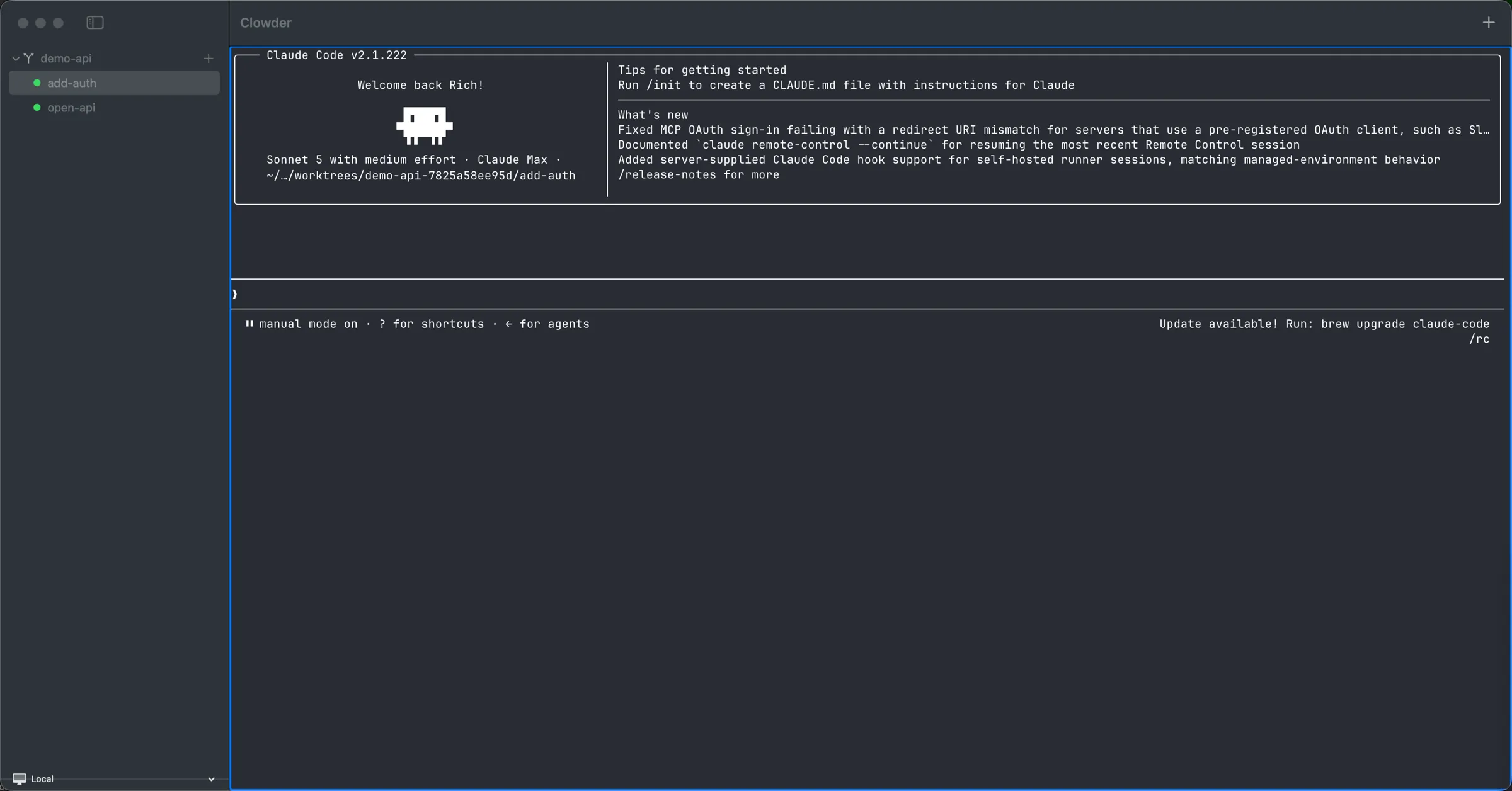The image size is (1512, 791).
Task: Click Tips for getting started heading
Action: click(x=702, y=70)
